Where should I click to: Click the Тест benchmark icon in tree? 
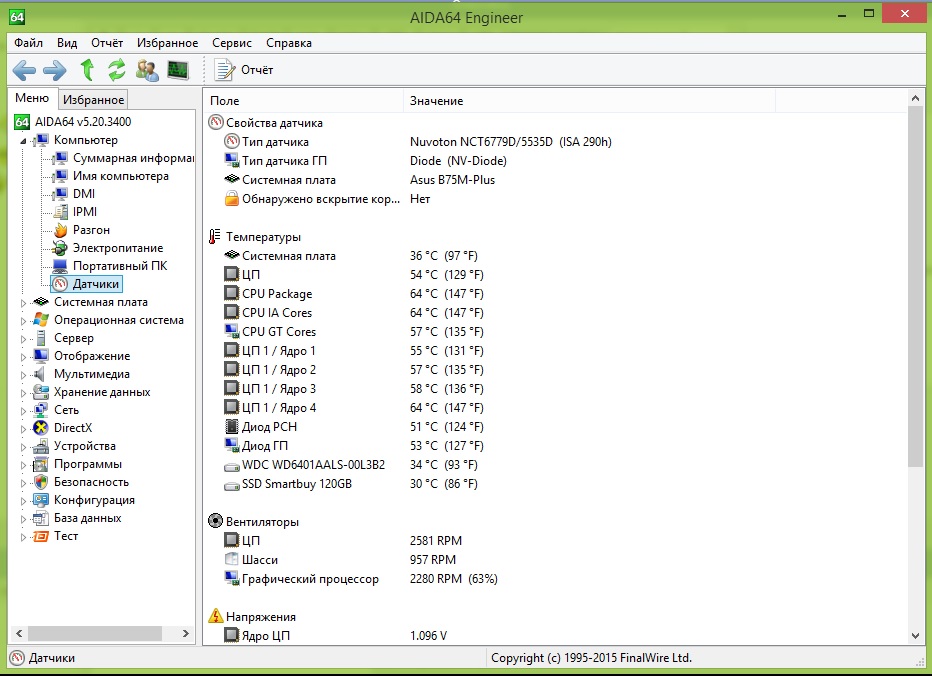coord(41,536)
